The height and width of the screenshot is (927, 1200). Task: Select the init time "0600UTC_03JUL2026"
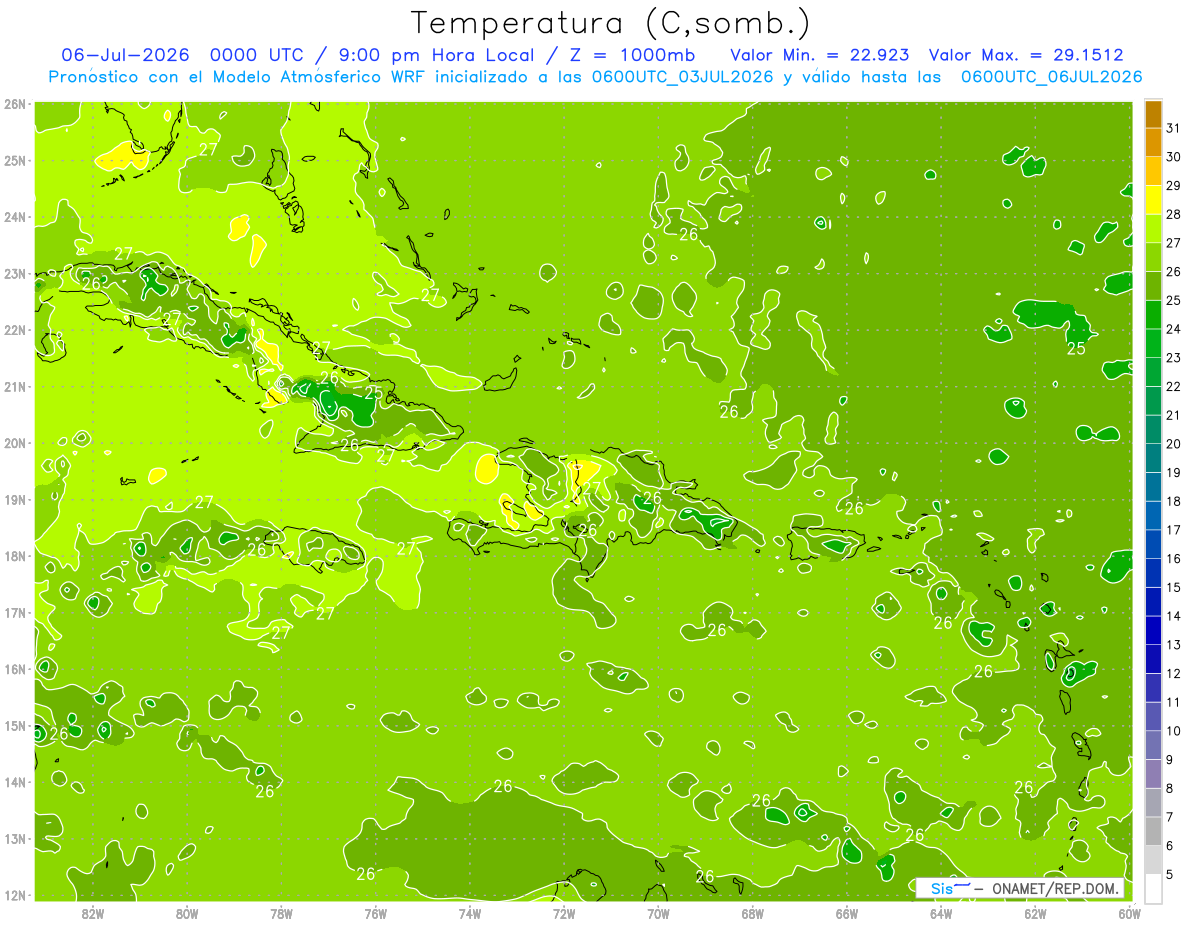(682, 77)
